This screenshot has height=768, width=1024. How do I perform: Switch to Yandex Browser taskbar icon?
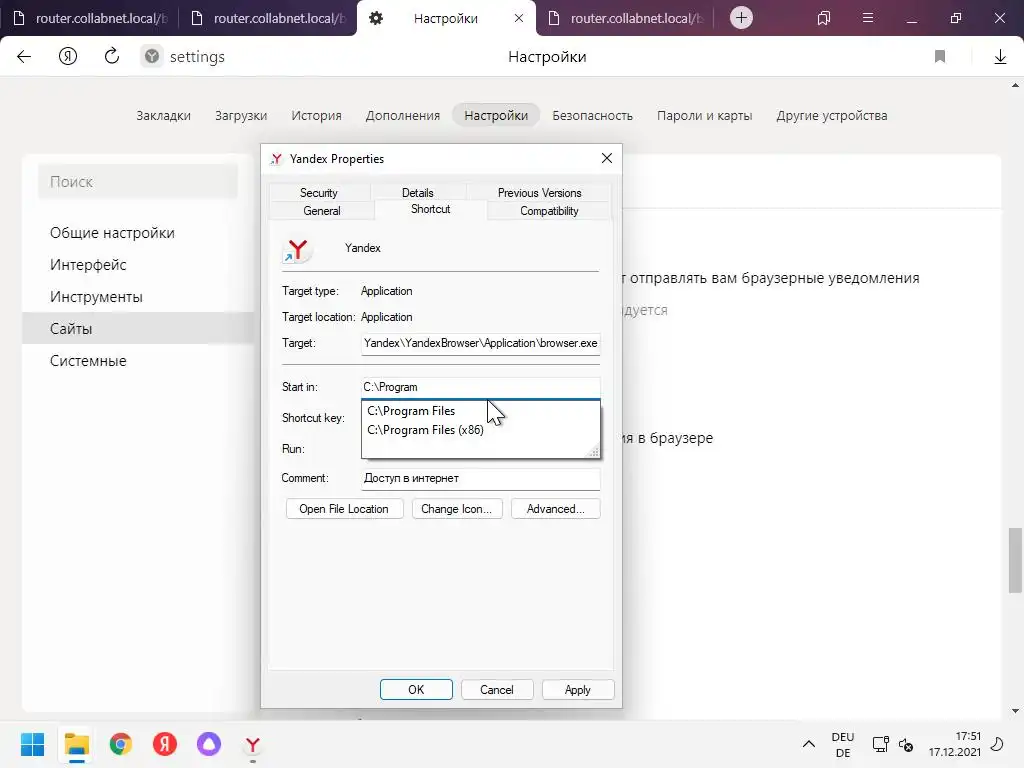coord(253,744)
